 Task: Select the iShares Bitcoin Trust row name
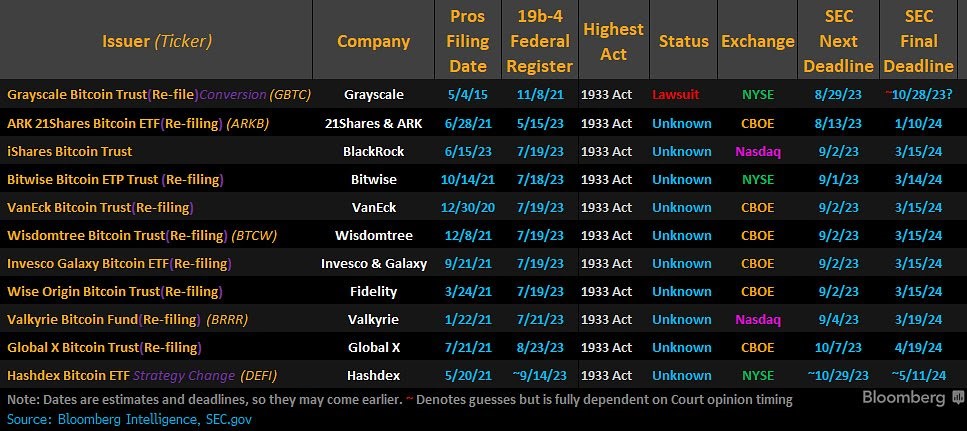pos(70,151)
